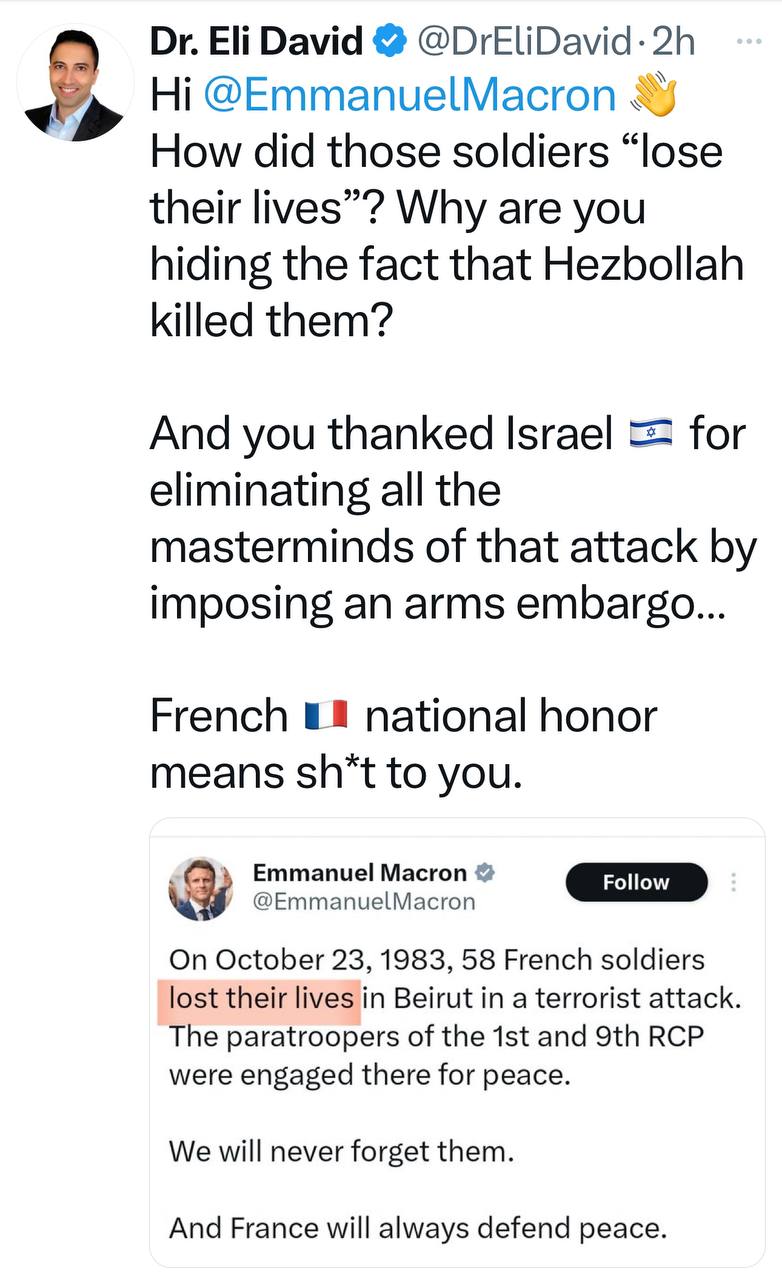The image size is (782, 1280).
Task: Click the "We will never forget them." line
Action: click(x=341, y=1151)
